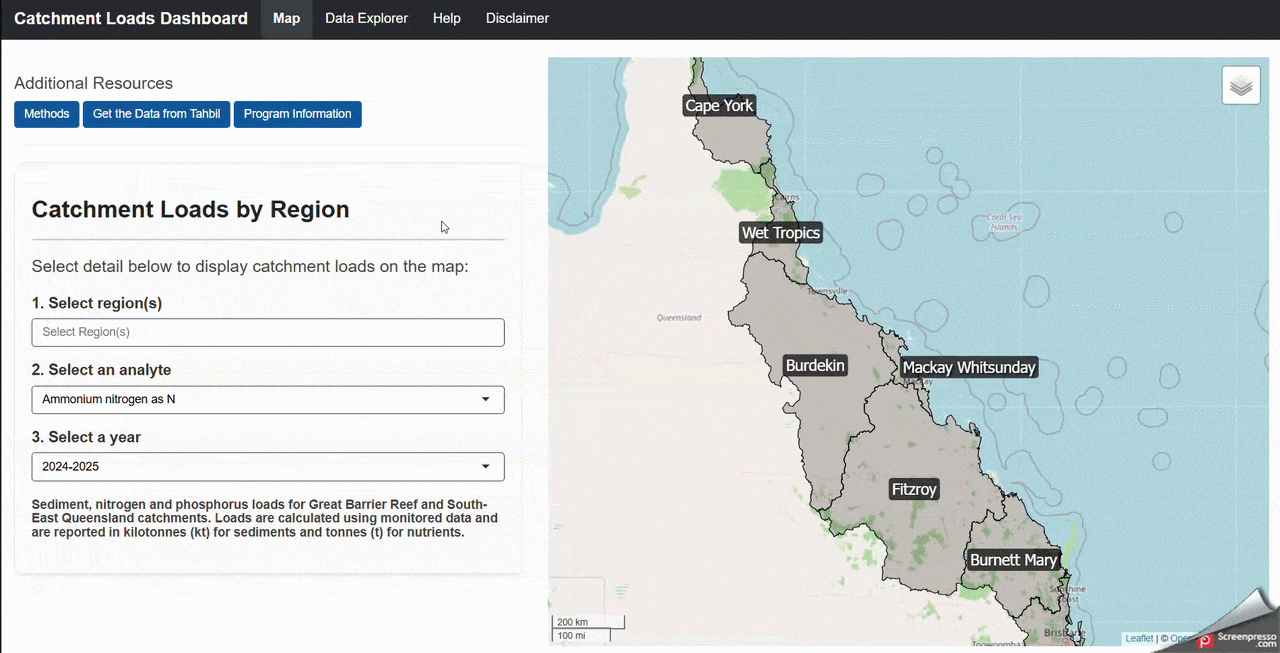The width and height of the screenshot is (1280, 653).
Task: Open Program Information button
Action: coord(297,114)
